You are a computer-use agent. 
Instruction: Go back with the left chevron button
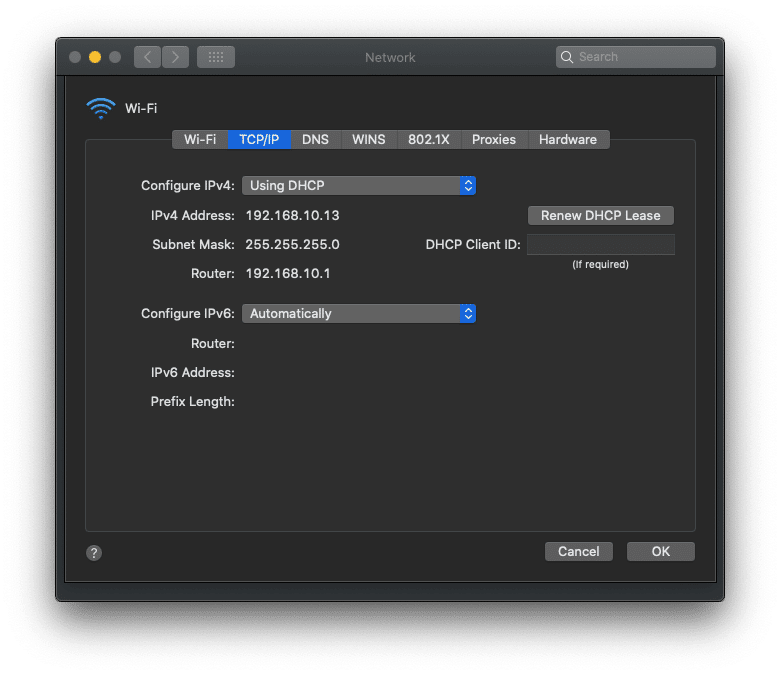click(x=147, y=57)
